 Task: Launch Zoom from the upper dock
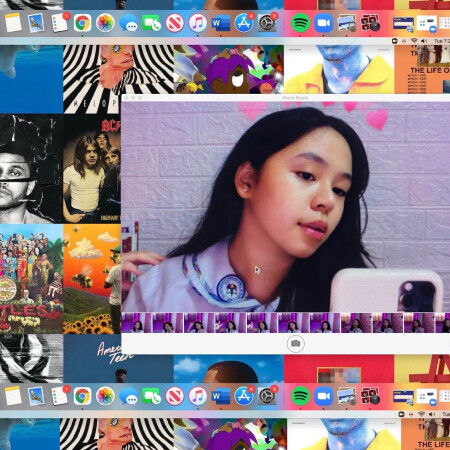(323, 23)
